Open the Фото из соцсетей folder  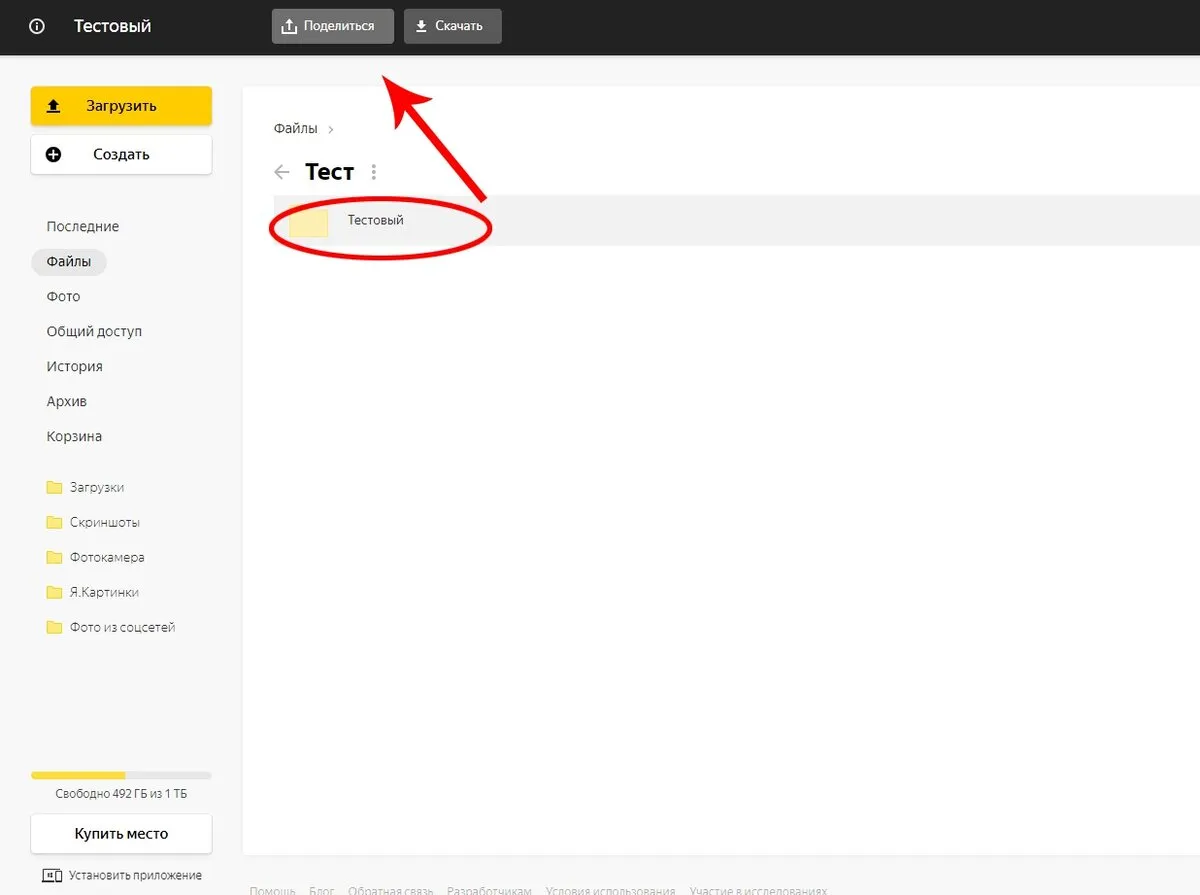111,628
